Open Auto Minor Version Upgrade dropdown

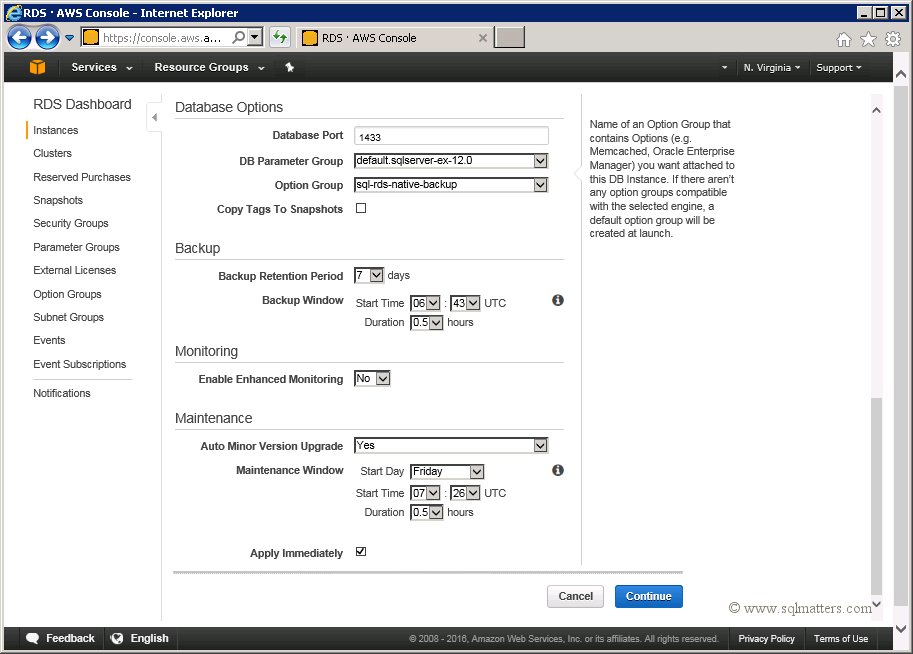[451, 446]
